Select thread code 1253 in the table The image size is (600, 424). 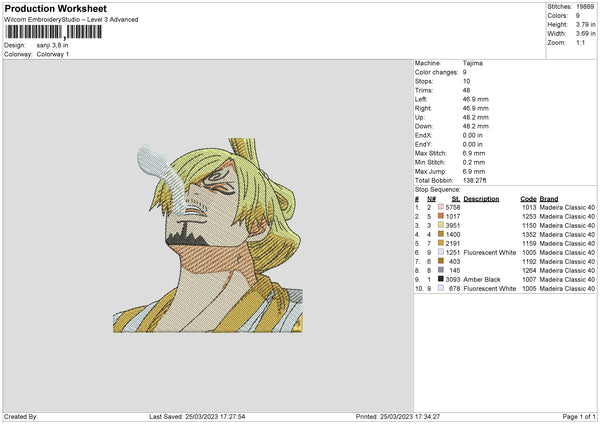point(529,217)
